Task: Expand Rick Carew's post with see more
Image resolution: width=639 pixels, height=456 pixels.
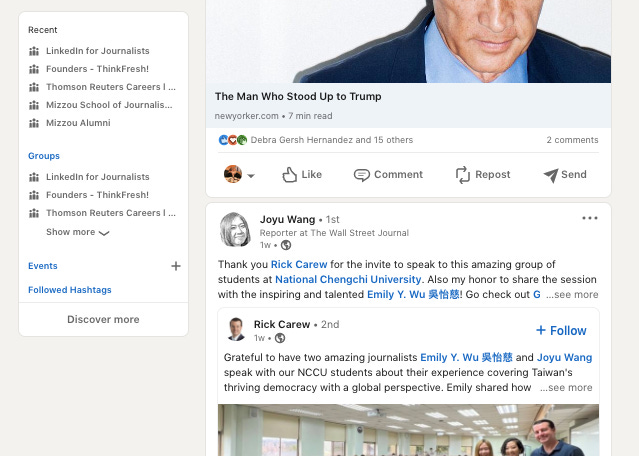Action: [566, 388]
